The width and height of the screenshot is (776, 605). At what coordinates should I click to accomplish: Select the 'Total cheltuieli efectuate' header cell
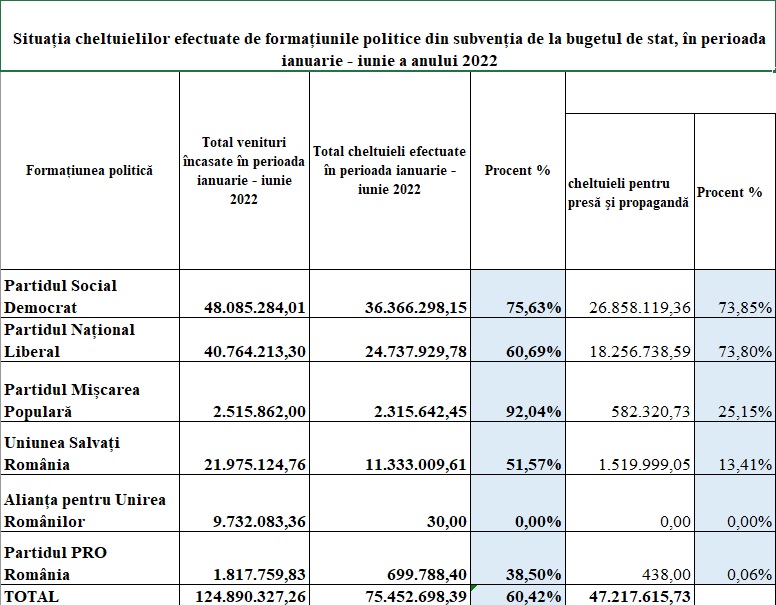click(x=389, y=171)
